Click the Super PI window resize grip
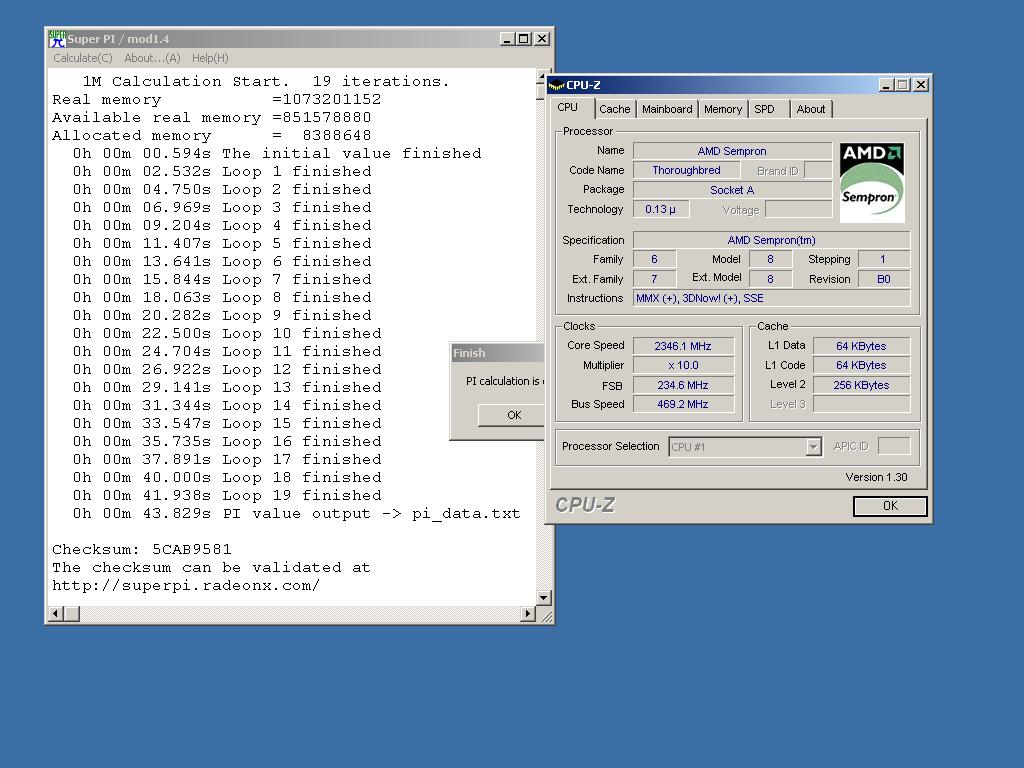1024x768 pixels. (545, 615)
